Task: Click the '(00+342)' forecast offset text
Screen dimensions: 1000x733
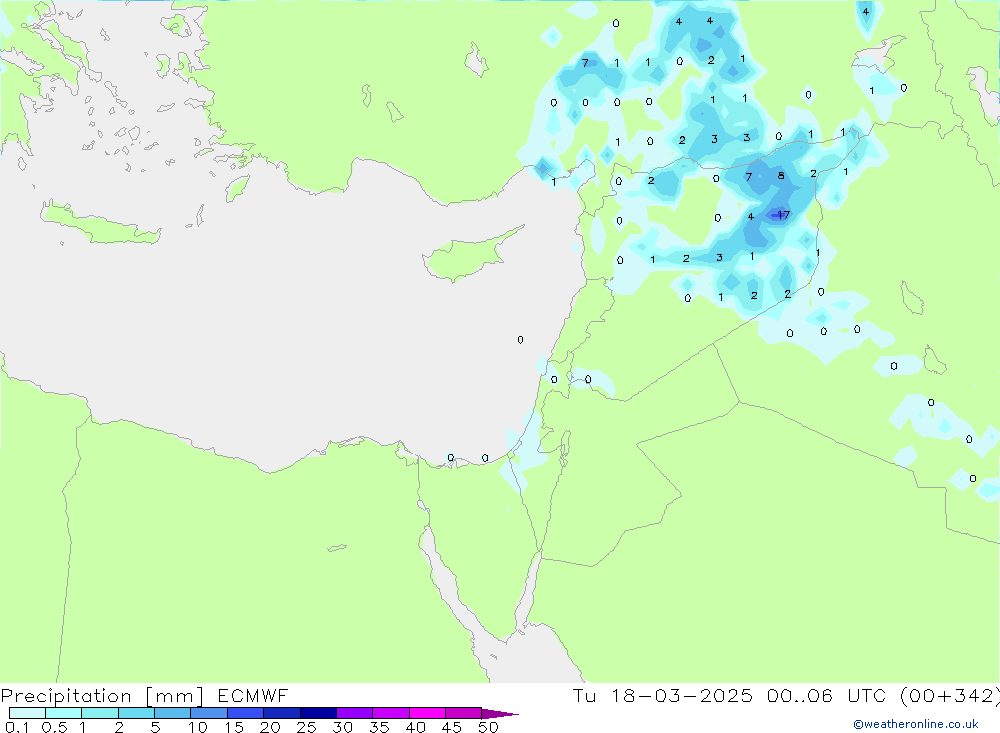Action: [950, 696]
